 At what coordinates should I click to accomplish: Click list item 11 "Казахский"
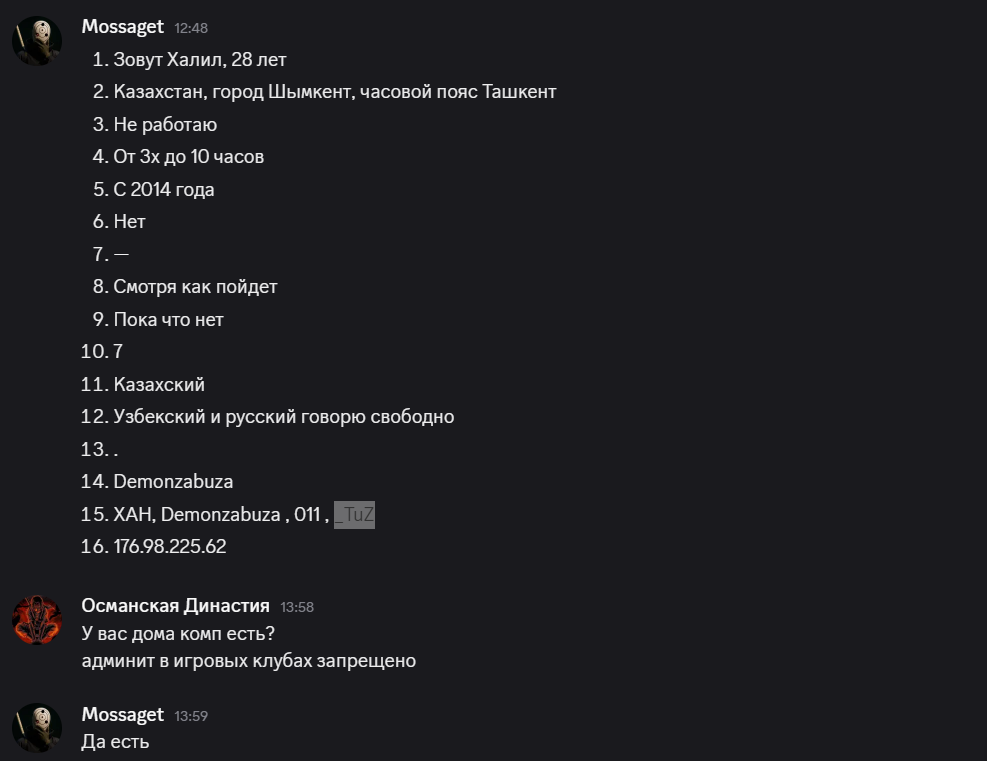159,385
